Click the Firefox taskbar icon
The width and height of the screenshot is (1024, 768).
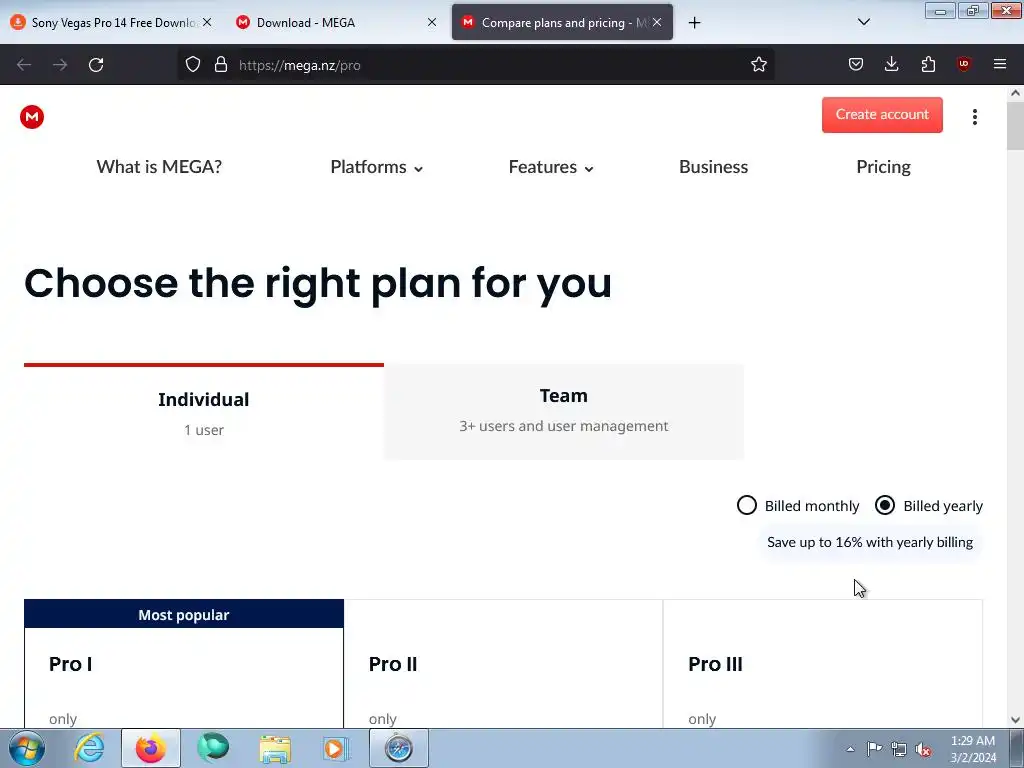(x=150, y=748)
